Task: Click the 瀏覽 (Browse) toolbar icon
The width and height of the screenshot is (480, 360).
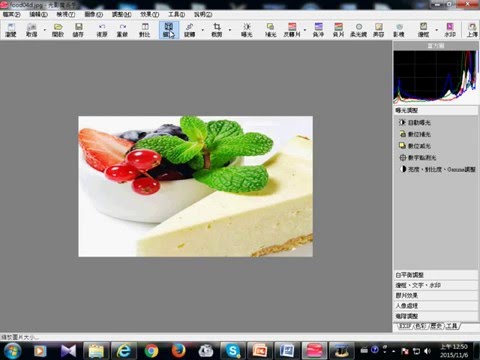Action: (11, 30)
